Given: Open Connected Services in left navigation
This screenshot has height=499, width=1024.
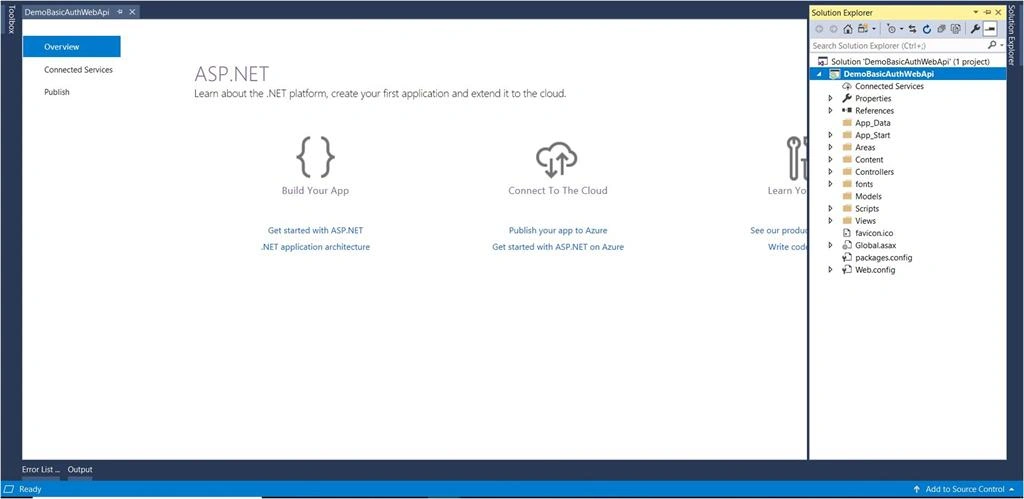Looking at the screenshot, I should coord(78,70).
